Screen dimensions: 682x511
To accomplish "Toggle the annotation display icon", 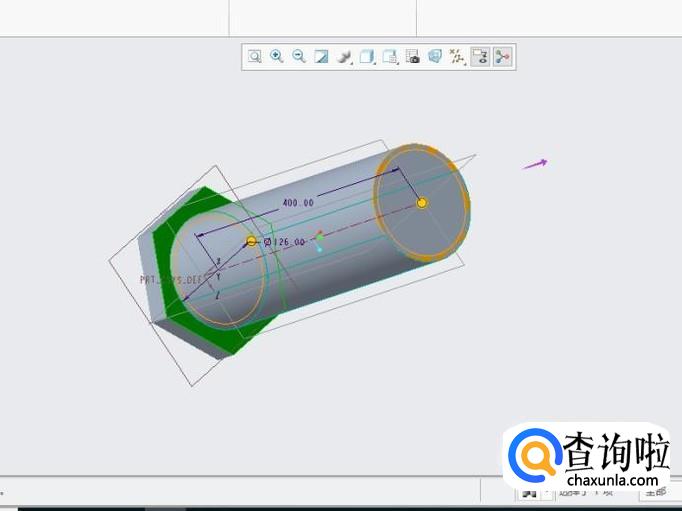I will [480, 57].
